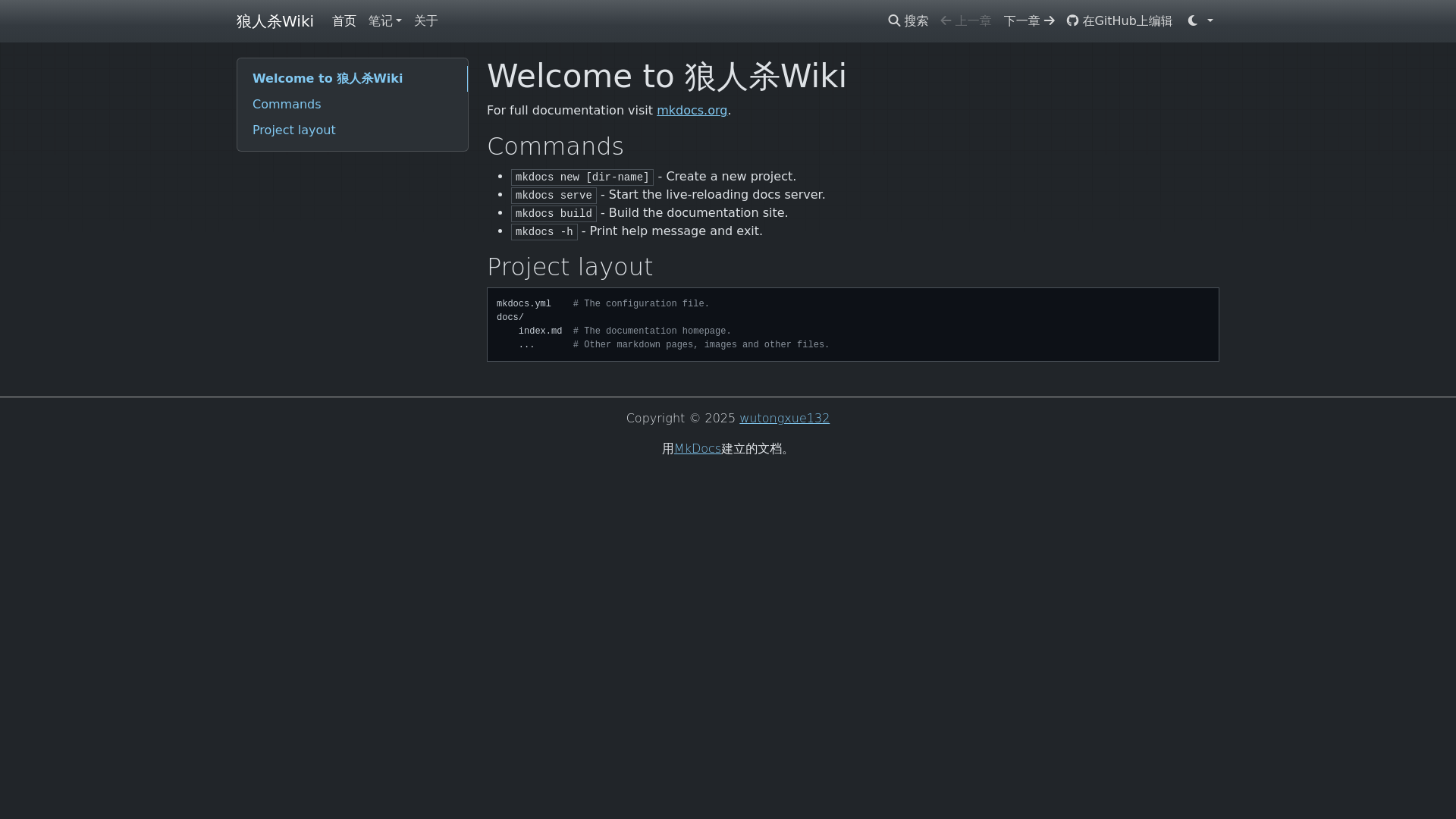This screenshot has height=819, width=1456.
Task: Click 'docs/' in the code block
Action: pos(510,318)
